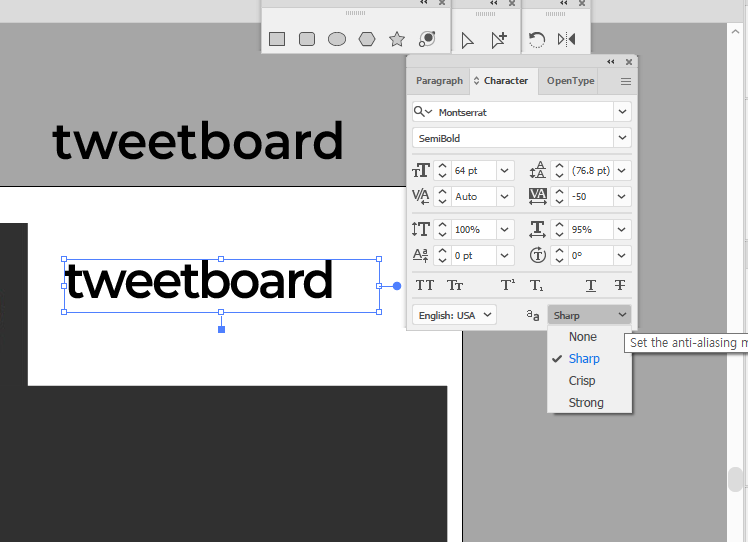Viewport: 748px width, 542px height.
Task: Open the horizontal scale 95% dropdown
Action: [622, 229]
